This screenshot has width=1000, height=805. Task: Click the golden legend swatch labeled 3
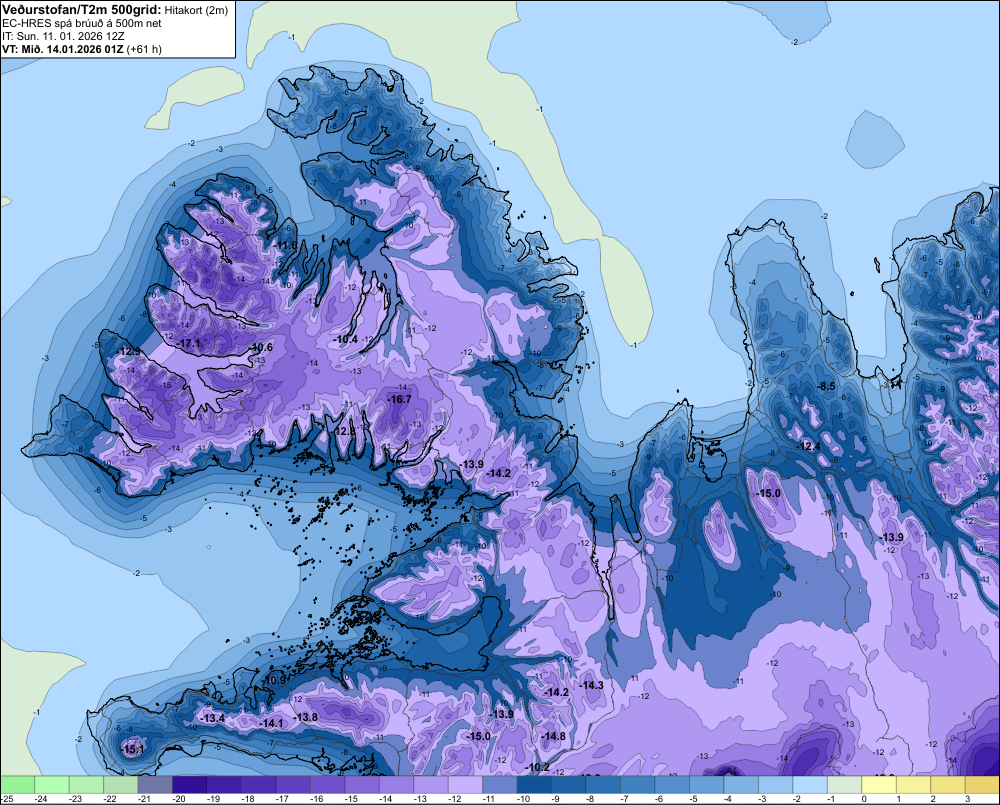pos(982,785)
